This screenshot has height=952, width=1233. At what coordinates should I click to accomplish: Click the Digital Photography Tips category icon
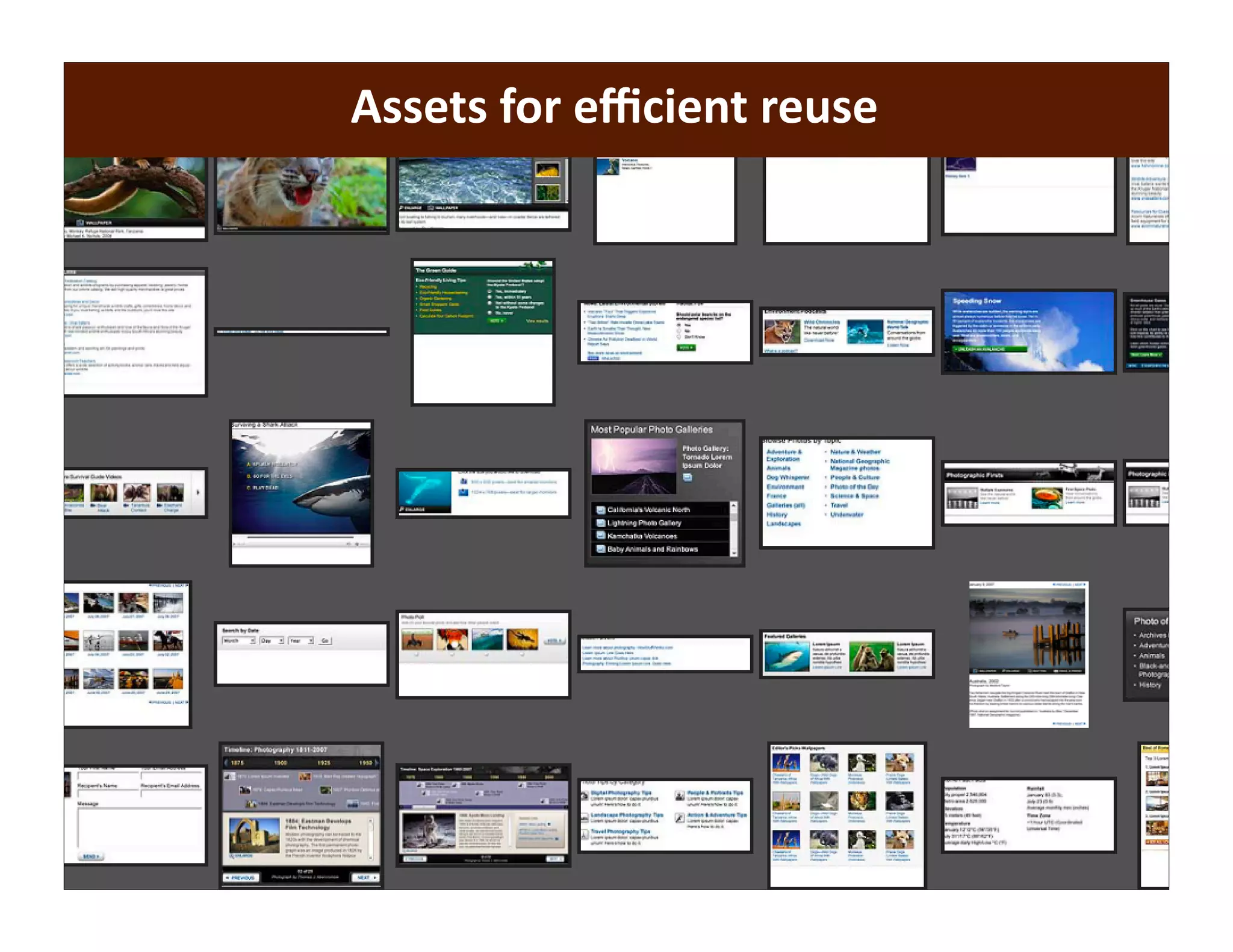point(585,796)
